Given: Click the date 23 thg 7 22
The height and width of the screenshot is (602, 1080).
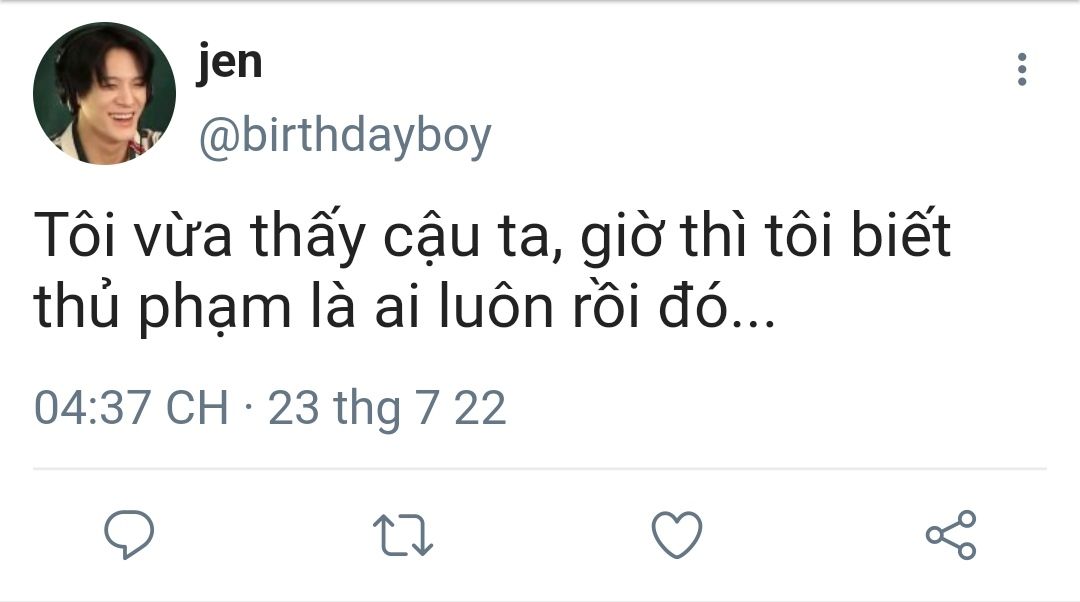Looking at the screenshot, I should [x=387, y=408].
